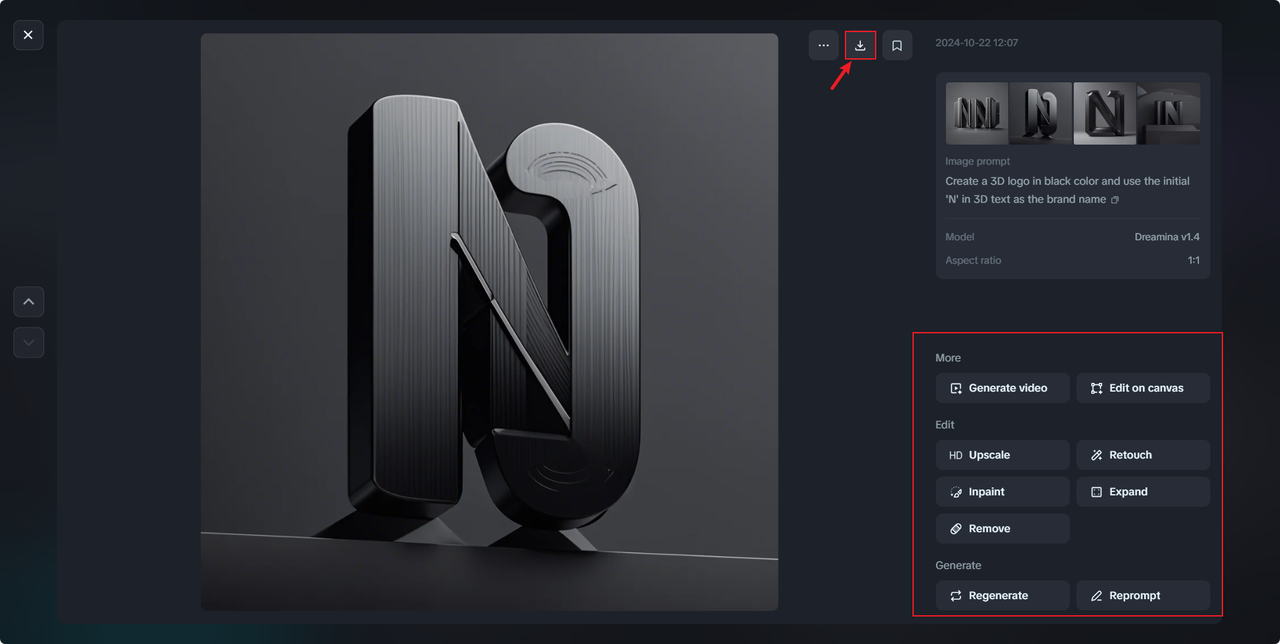Click the Reprompt button
1280x644 pixels.
(1143, 596)
